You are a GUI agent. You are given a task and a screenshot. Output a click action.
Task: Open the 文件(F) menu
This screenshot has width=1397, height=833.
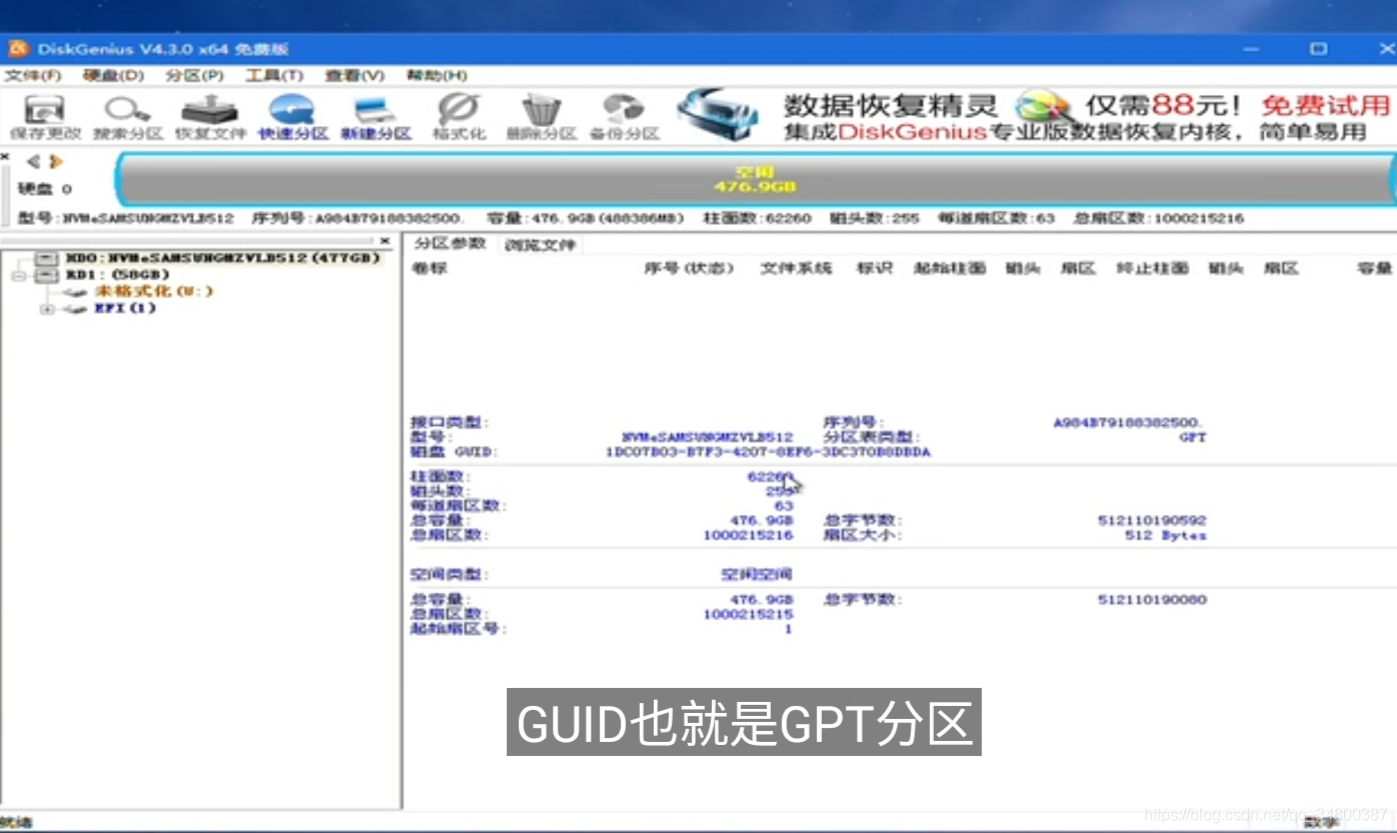coord(33,75)
